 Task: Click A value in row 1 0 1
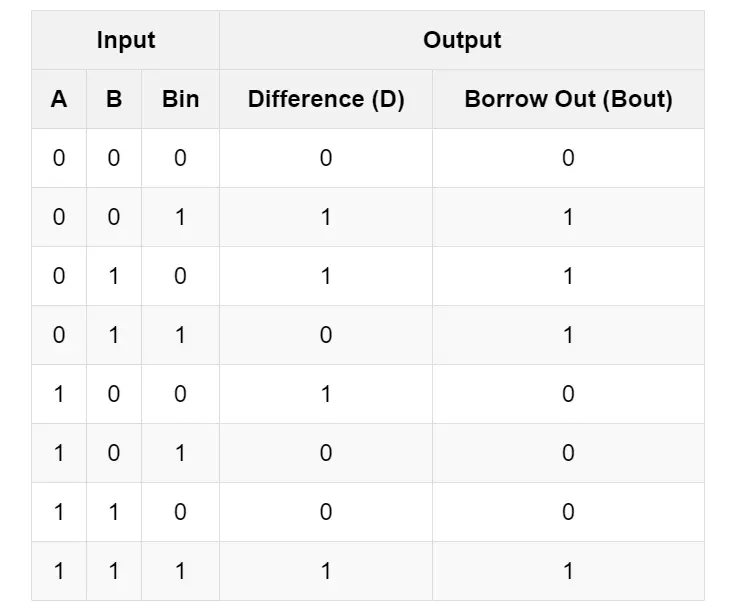(59, 453)
